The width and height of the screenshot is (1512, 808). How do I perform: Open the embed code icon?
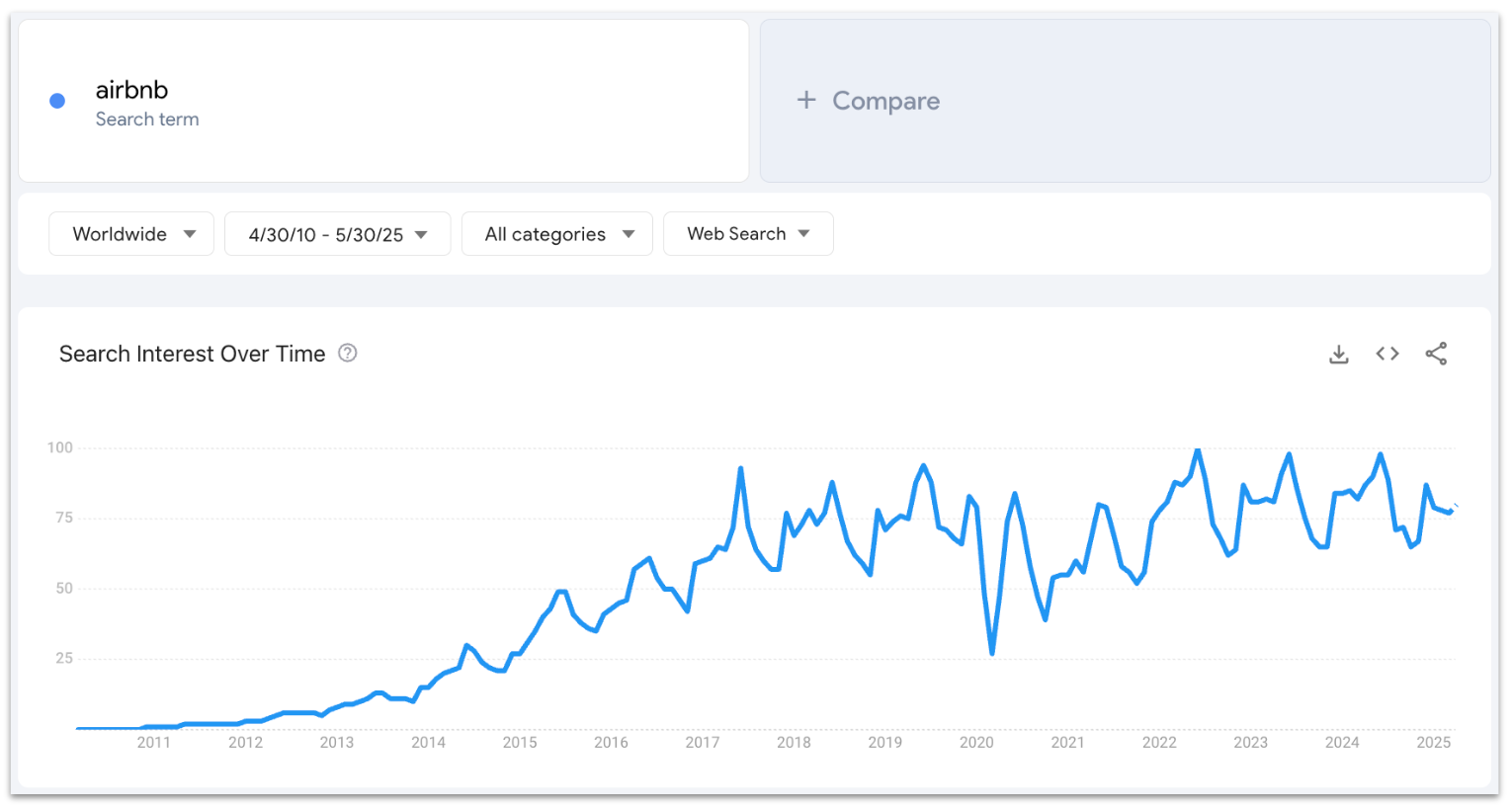[x=1387, y=354]
